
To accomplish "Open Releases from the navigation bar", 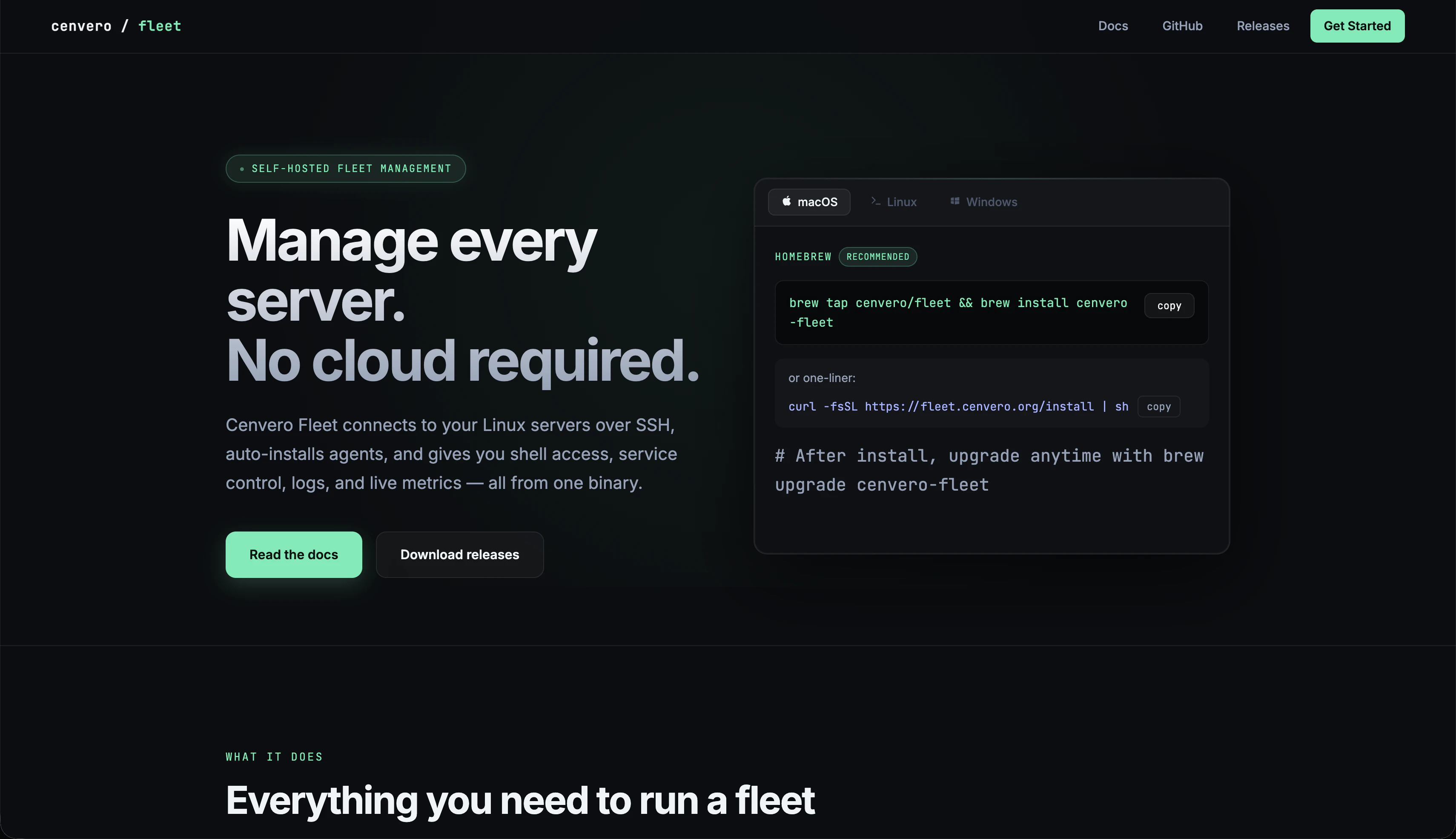I will [x=1263, y=26].
